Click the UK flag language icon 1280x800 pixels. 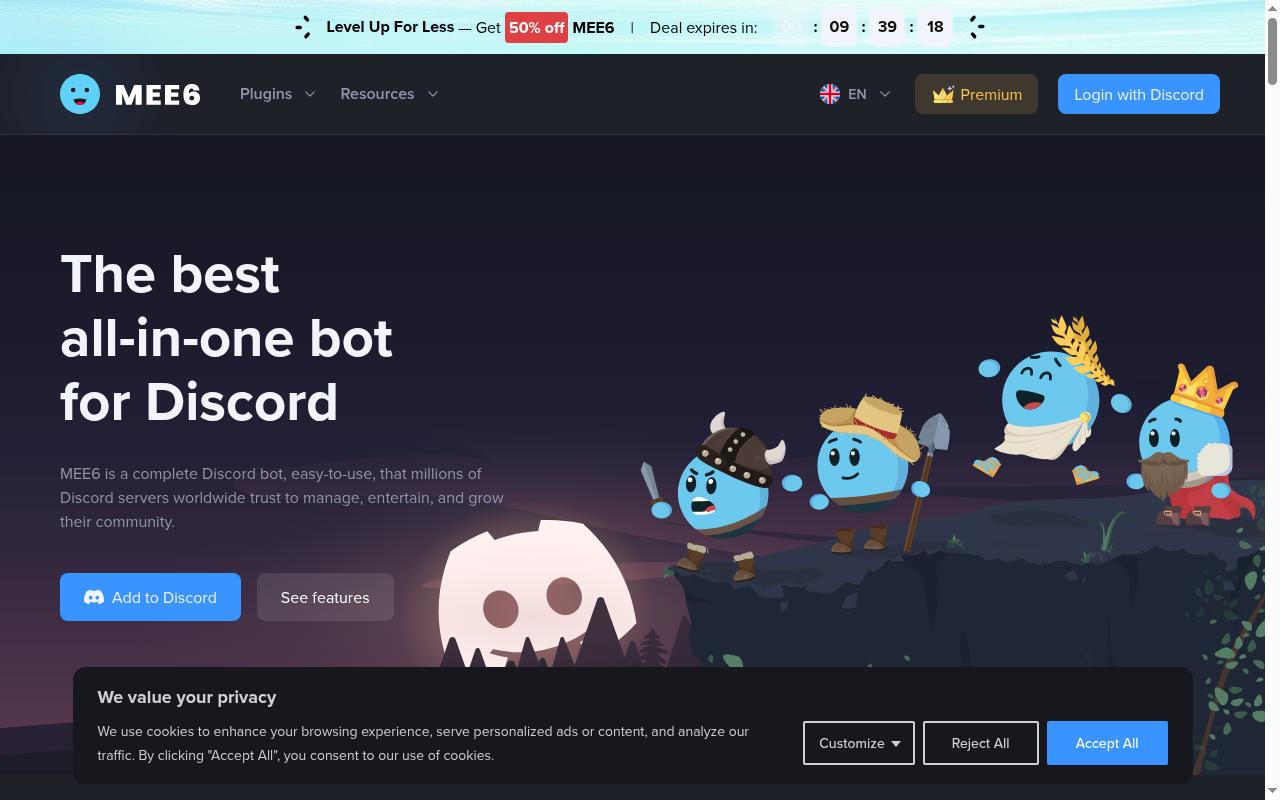[x=830, y=94]
